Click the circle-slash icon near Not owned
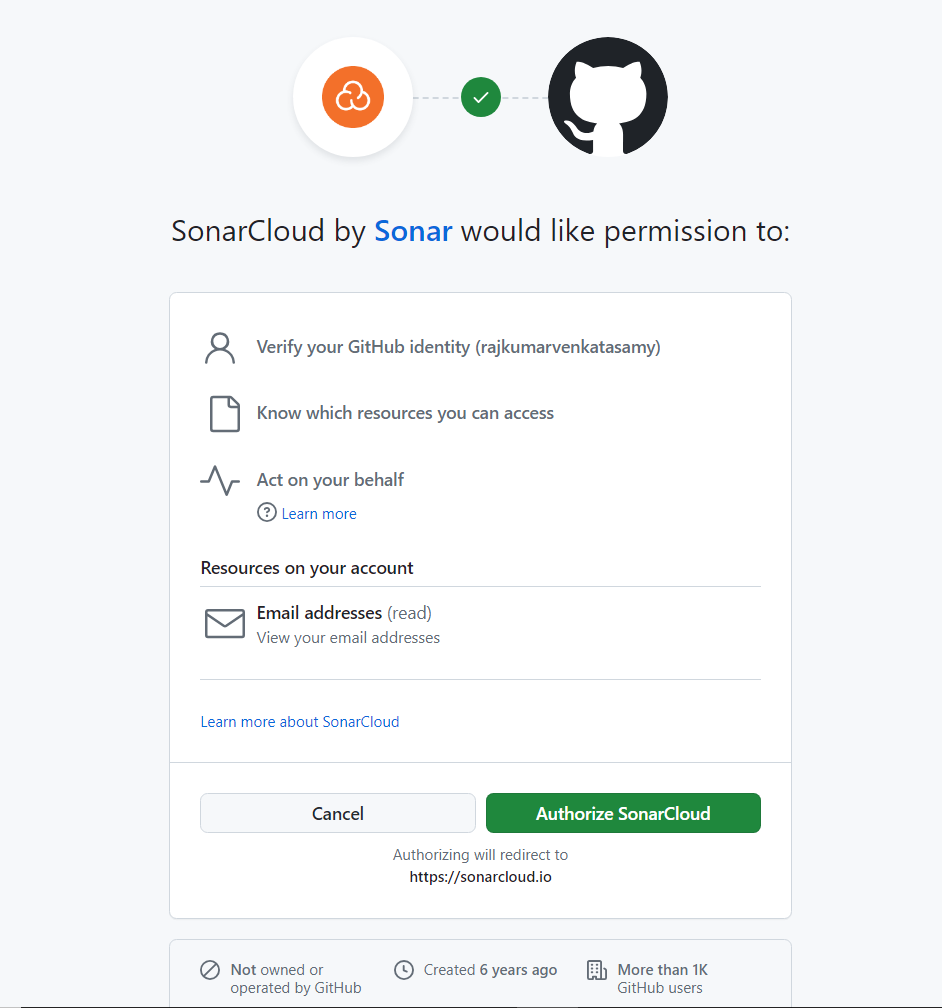 point(210,969)
